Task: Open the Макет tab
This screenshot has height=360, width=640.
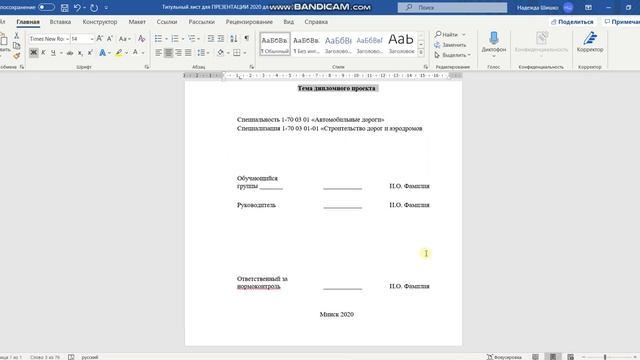Action: [137, 22]
